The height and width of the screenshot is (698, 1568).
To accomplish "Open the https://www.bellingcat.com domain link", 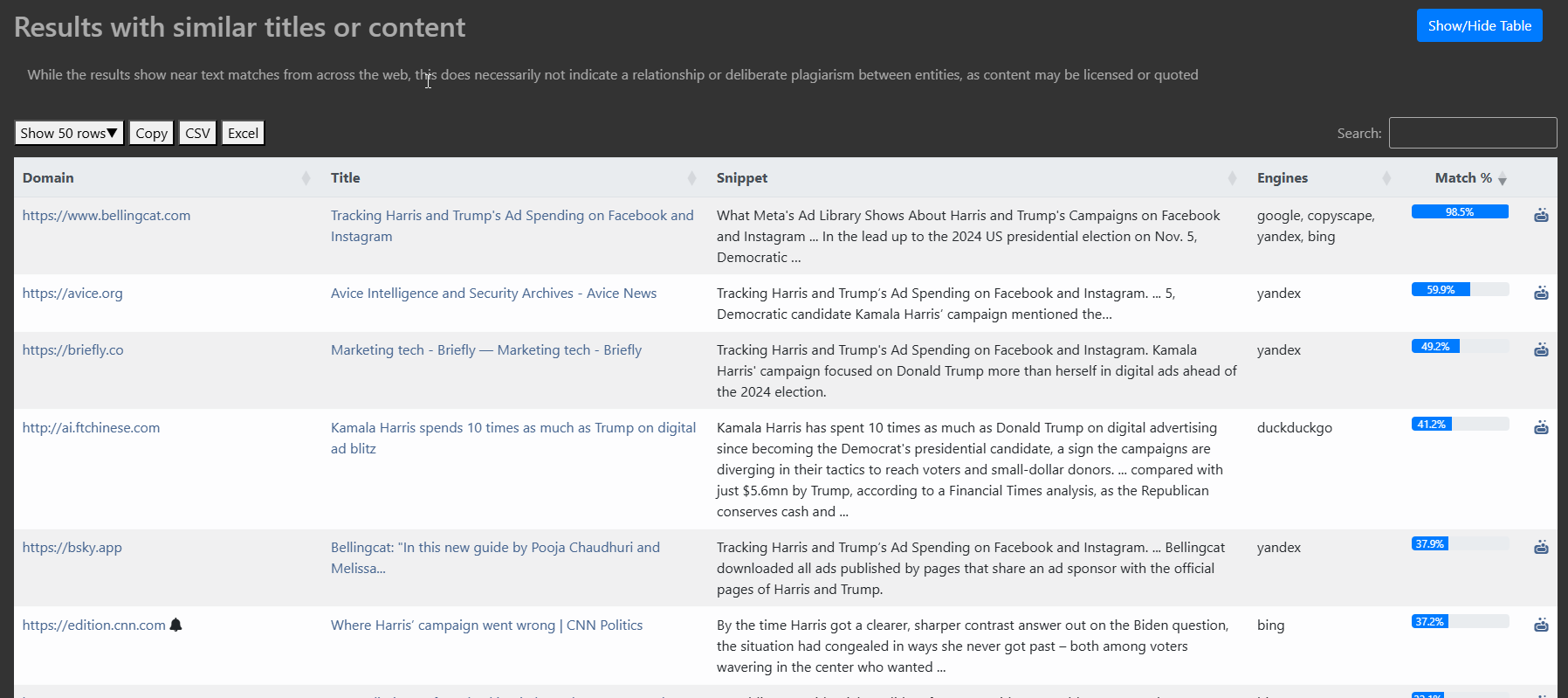I will [107, 215].
